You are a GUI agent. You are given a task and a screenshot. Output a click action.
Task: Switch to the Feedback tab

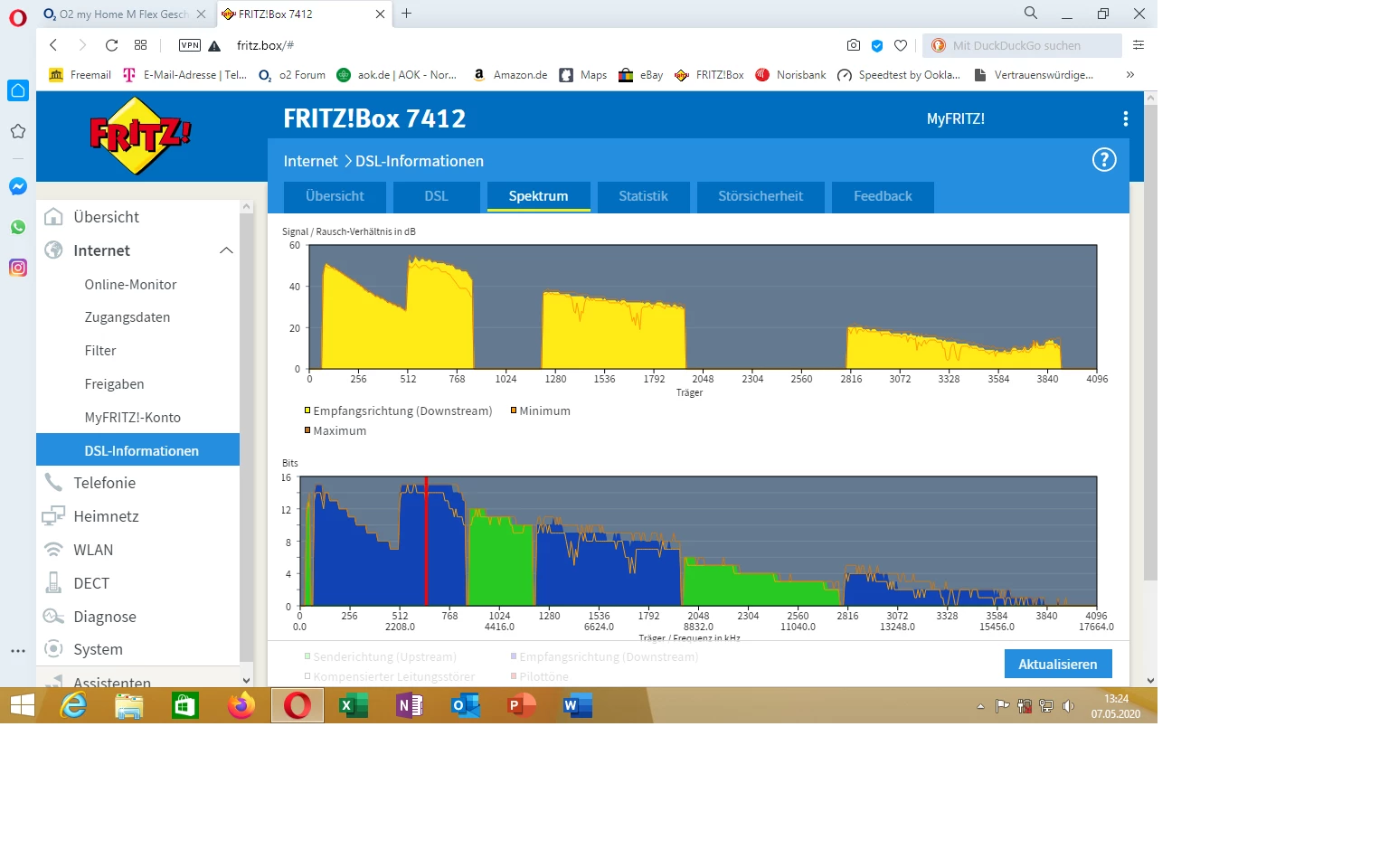point(883,196)
